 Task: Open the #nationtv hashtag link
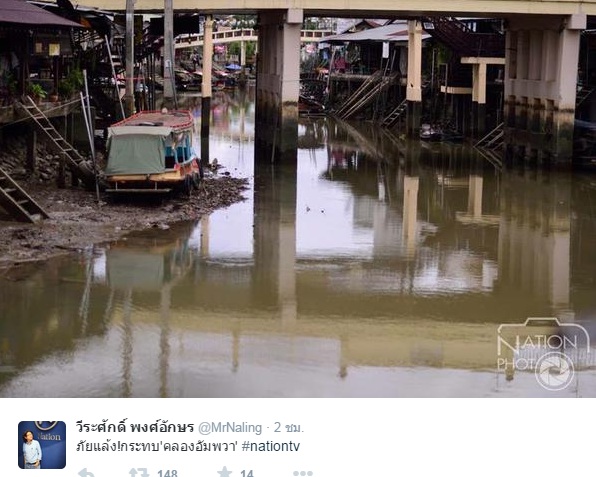[x=271, y=446]
